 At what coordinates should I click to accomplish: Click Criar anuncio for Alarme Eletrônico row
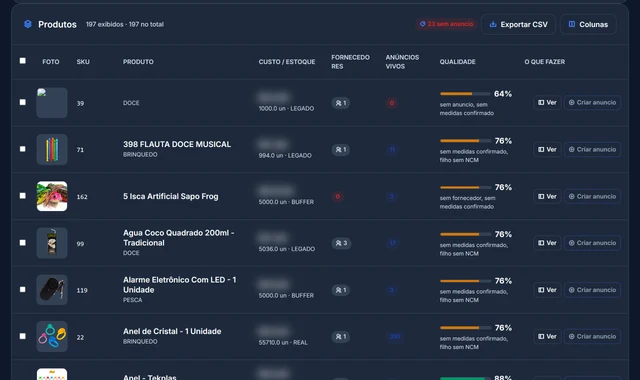(592, 290)
